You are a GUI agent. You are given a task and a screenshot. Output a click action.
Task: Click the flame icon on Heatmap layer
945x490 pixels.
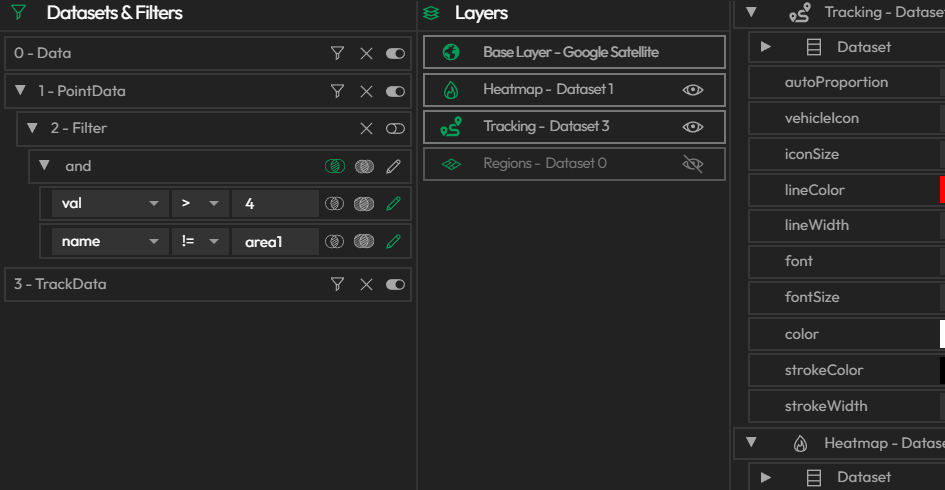click(451, 90)
